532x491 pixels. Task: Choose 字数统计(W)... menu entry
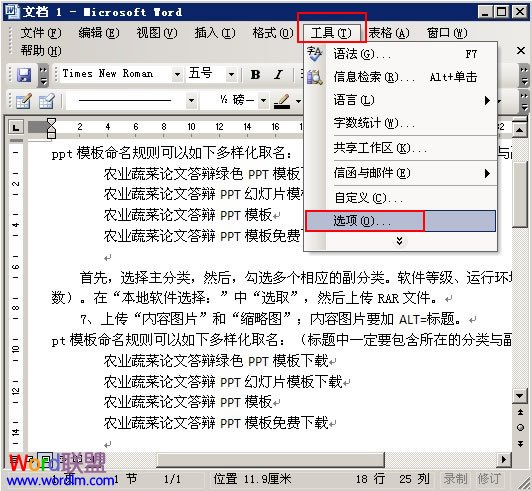tap(400, 123)
